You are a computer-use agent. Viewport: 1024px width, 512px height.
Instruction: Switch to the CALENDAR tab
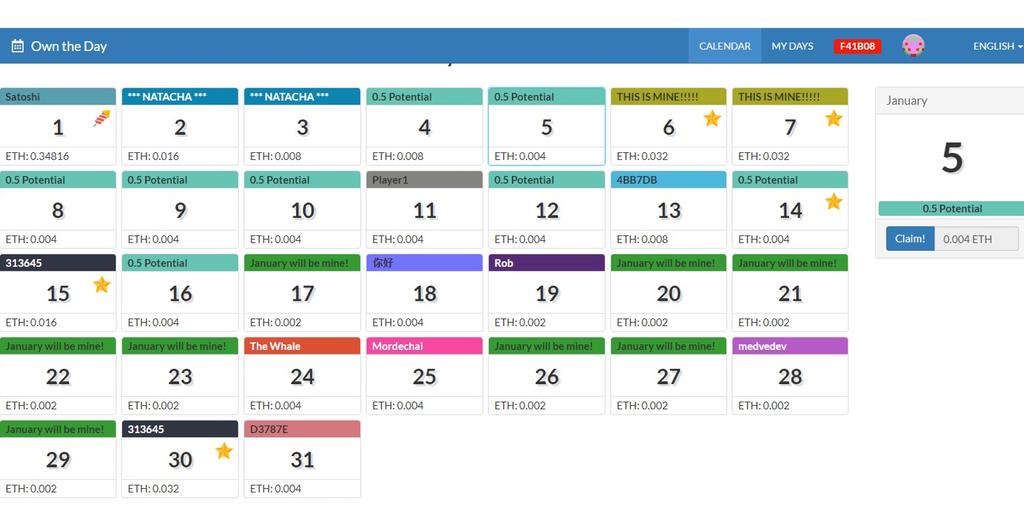click(725, 46)
